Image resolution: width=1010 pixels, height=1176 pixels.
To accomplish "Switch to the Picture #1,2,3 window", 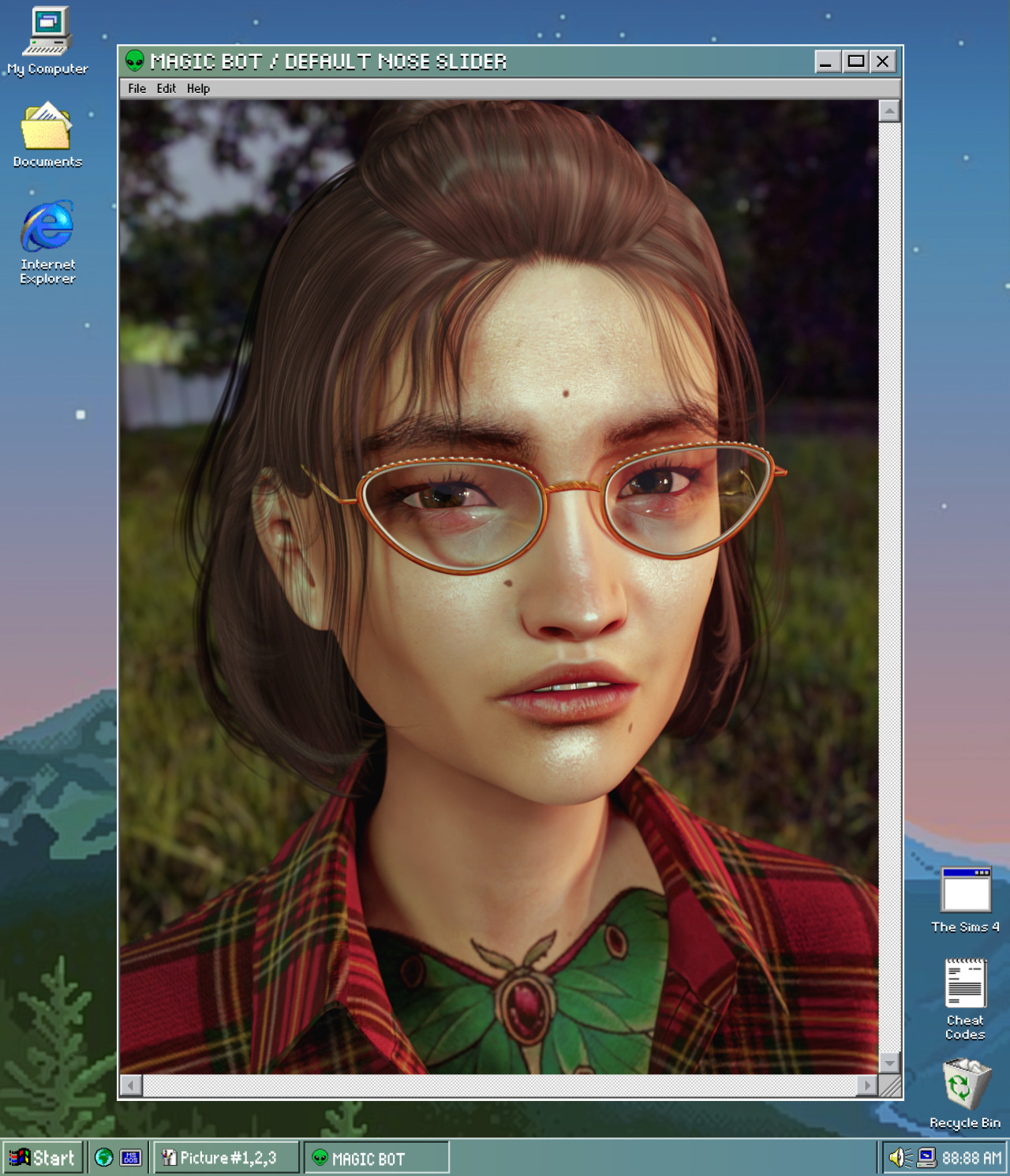I will coord(225,1158).
